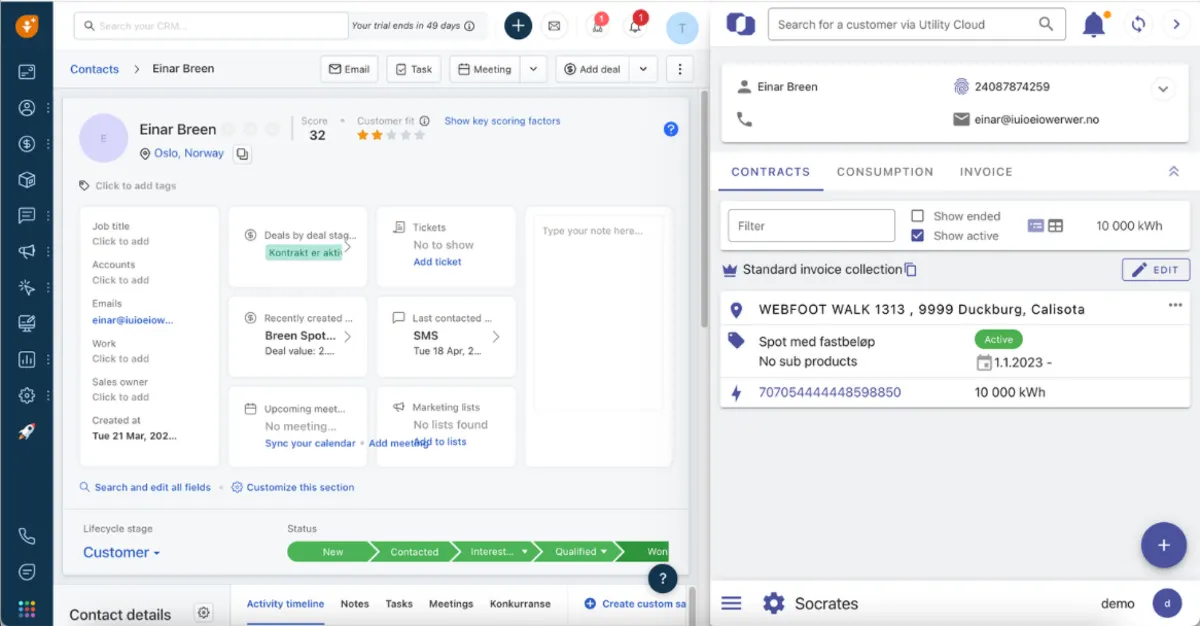
Task: Open the Contacts breadcrumb link
Action: (94, 69)
